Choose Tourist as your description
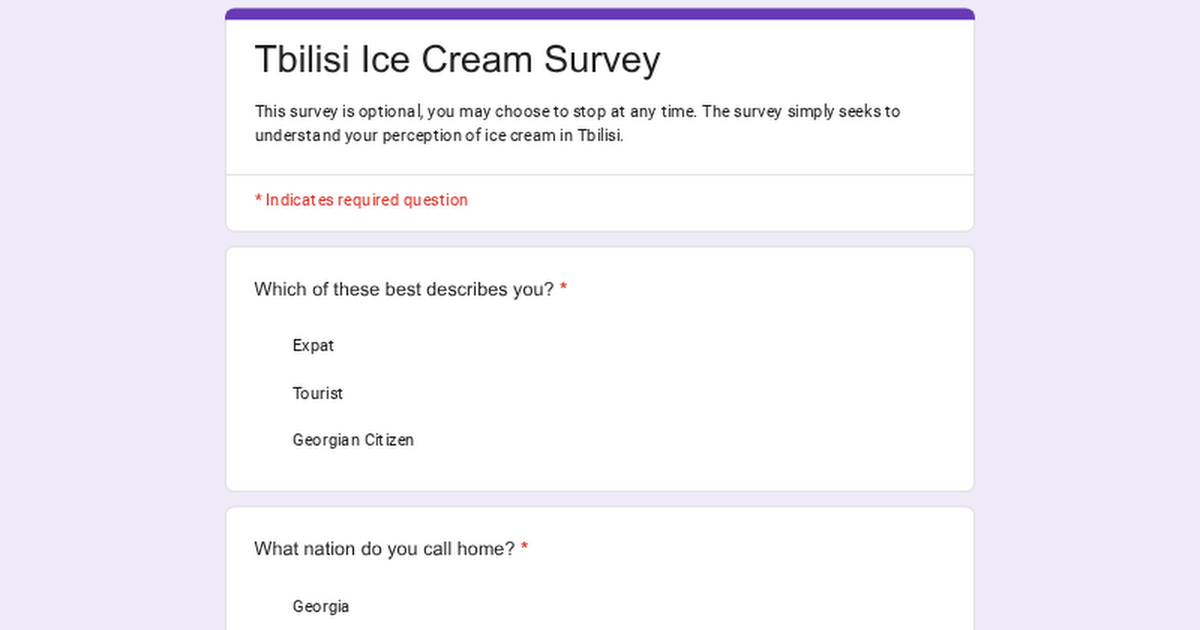Image resolution: width=1200 pixels, height=630 pixels. (317, 394)
